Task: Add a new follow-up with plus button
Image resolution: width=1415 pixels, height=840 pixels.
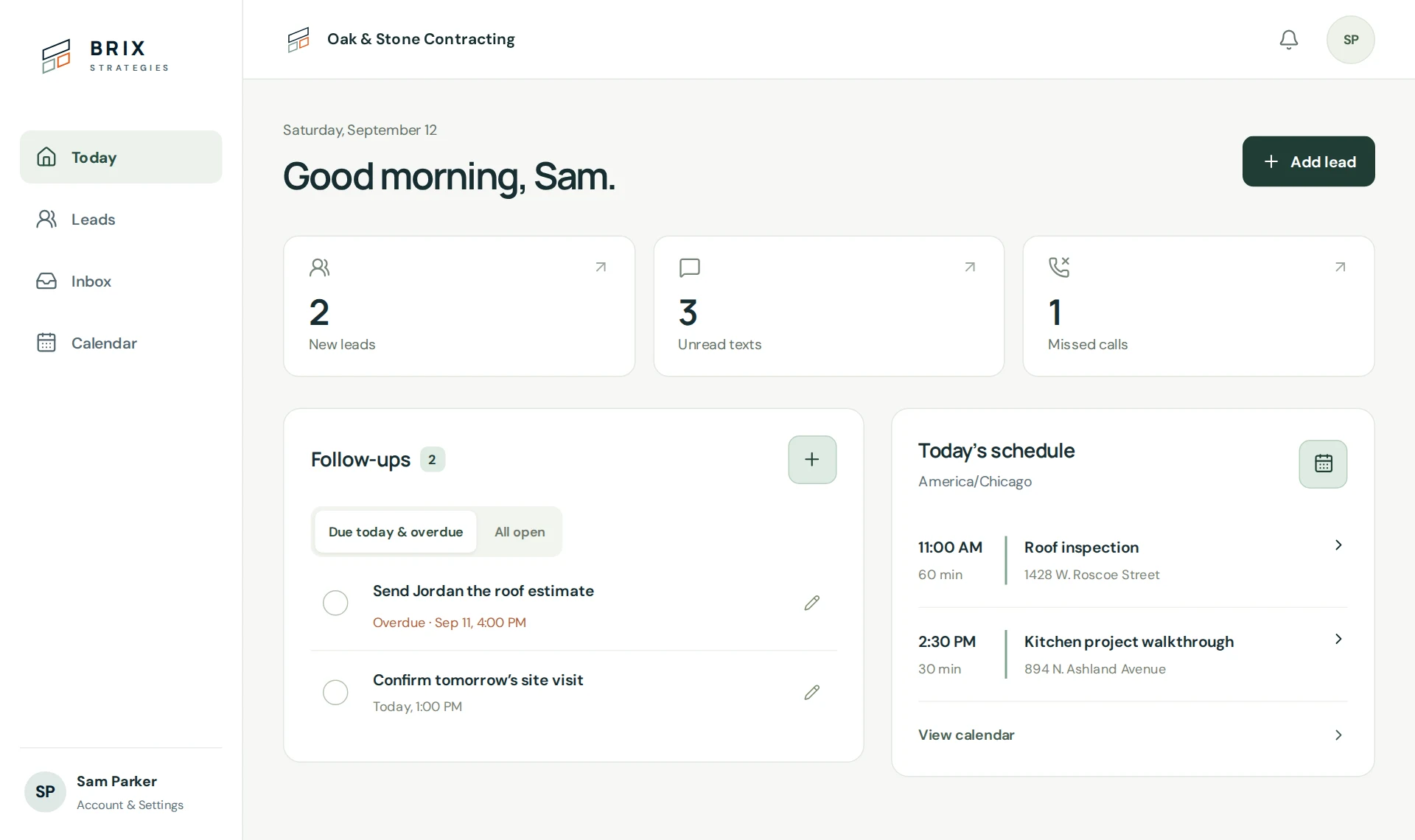Action: pos(812,460)
